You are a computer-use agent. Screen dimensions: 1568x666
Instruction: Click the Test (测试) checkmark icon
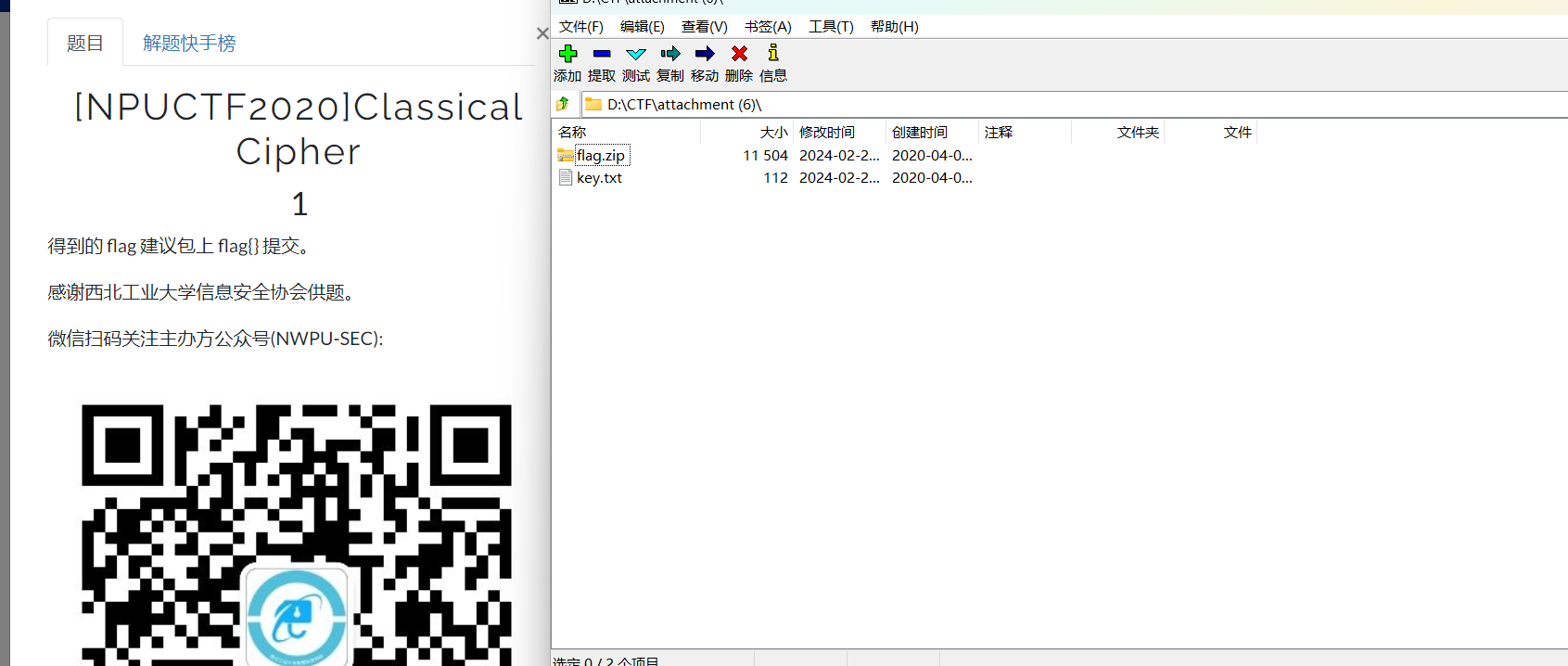click(636, 54)
